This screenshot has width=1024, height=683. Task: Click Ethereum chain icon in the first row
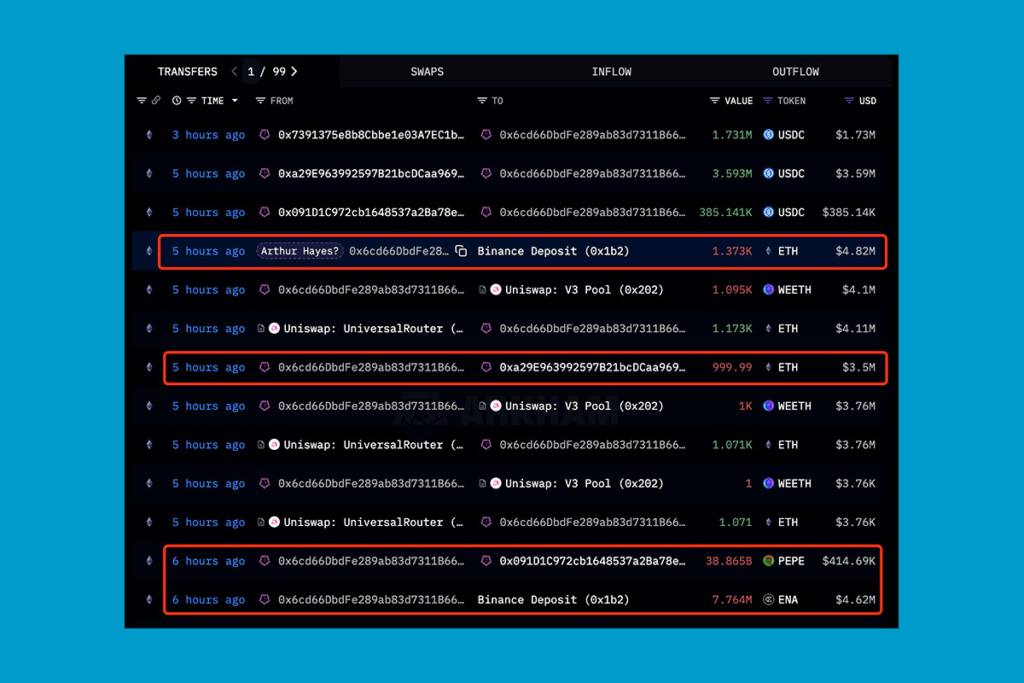[150, 135]
